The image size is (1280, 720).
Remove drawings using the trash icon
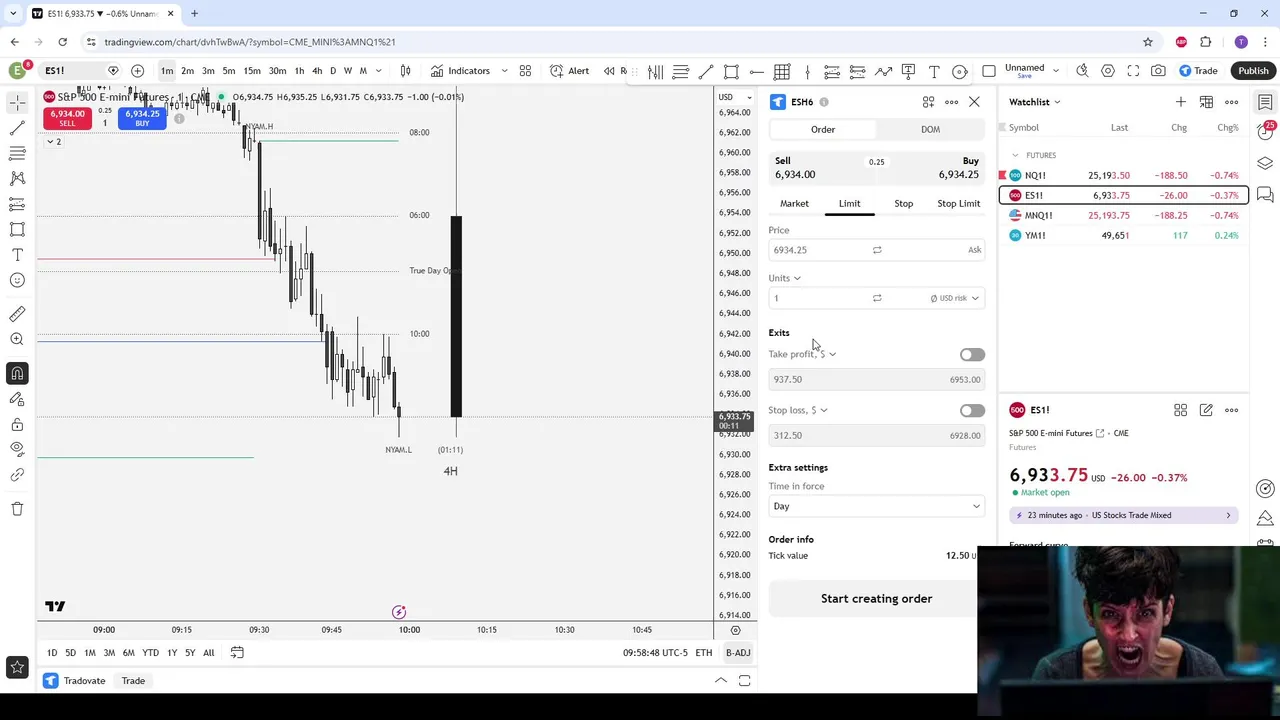tap(17, 509)
